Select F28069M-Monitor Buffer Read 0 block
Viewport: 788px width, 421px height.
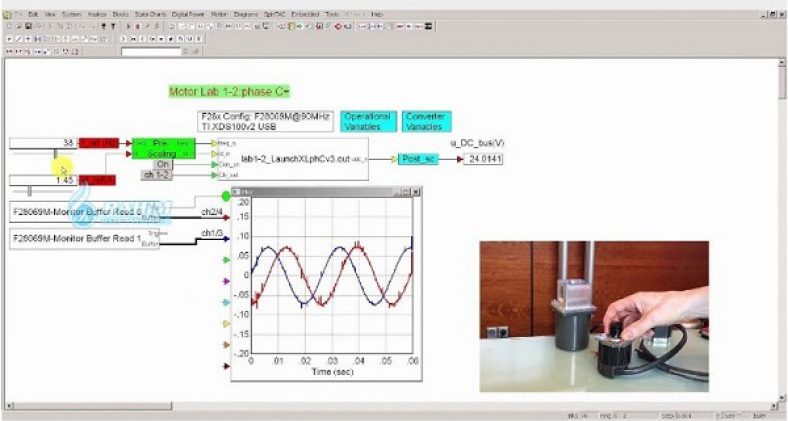(84, 212)
